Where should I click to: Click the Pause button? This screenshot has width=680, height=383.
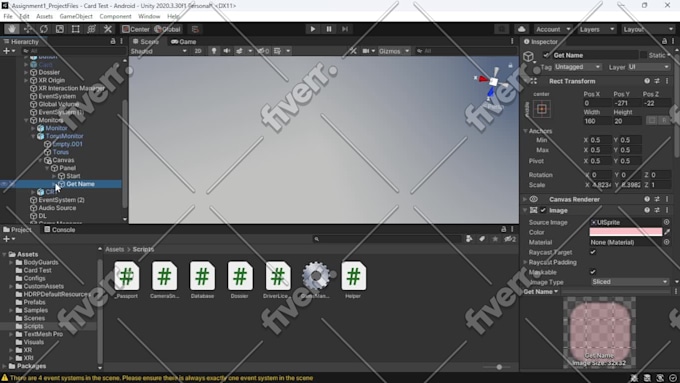[x=329, y=29]
